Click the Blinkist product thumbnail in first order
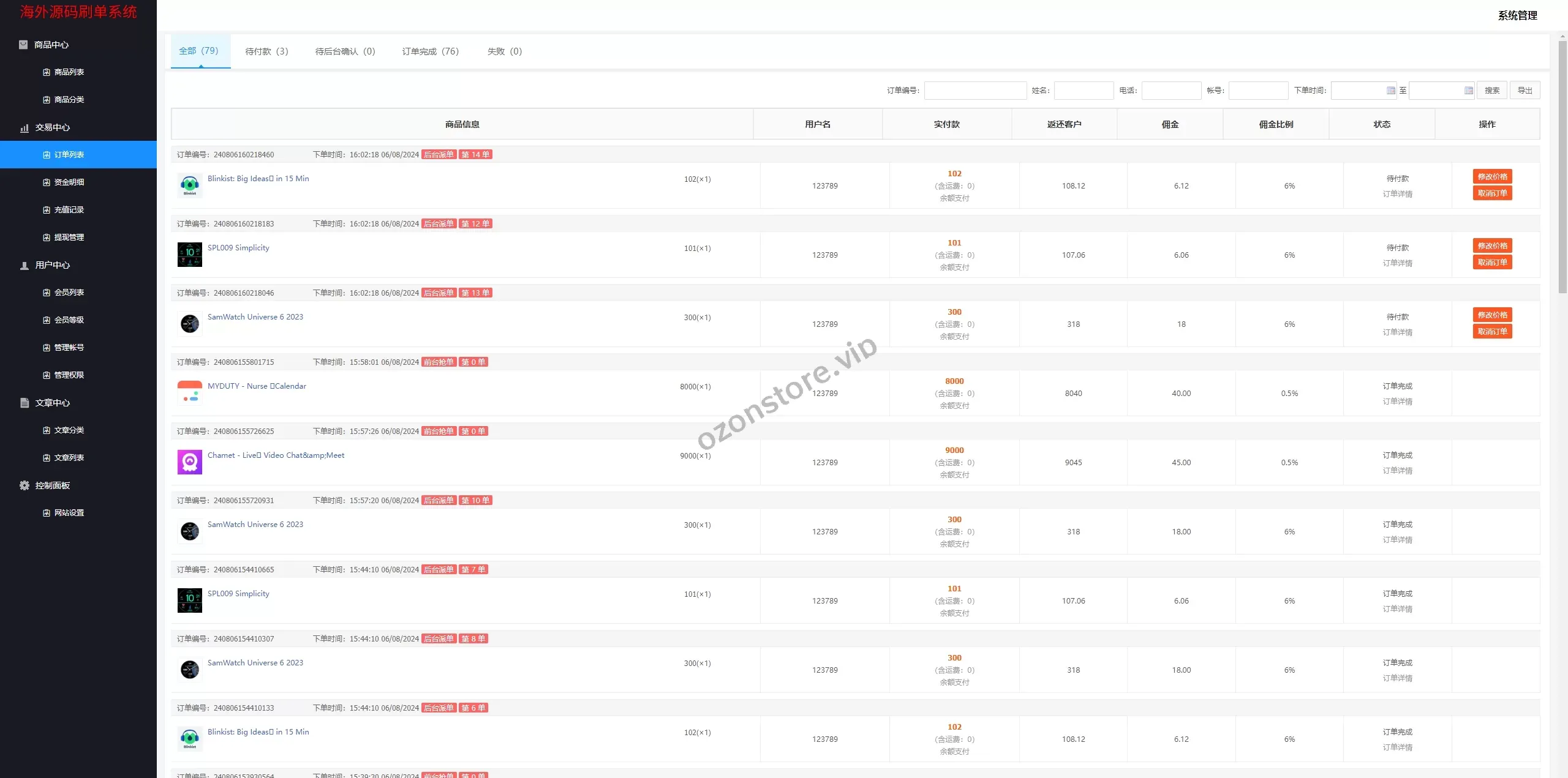This screenshot has width=1568, height=778. coord(190,185)
